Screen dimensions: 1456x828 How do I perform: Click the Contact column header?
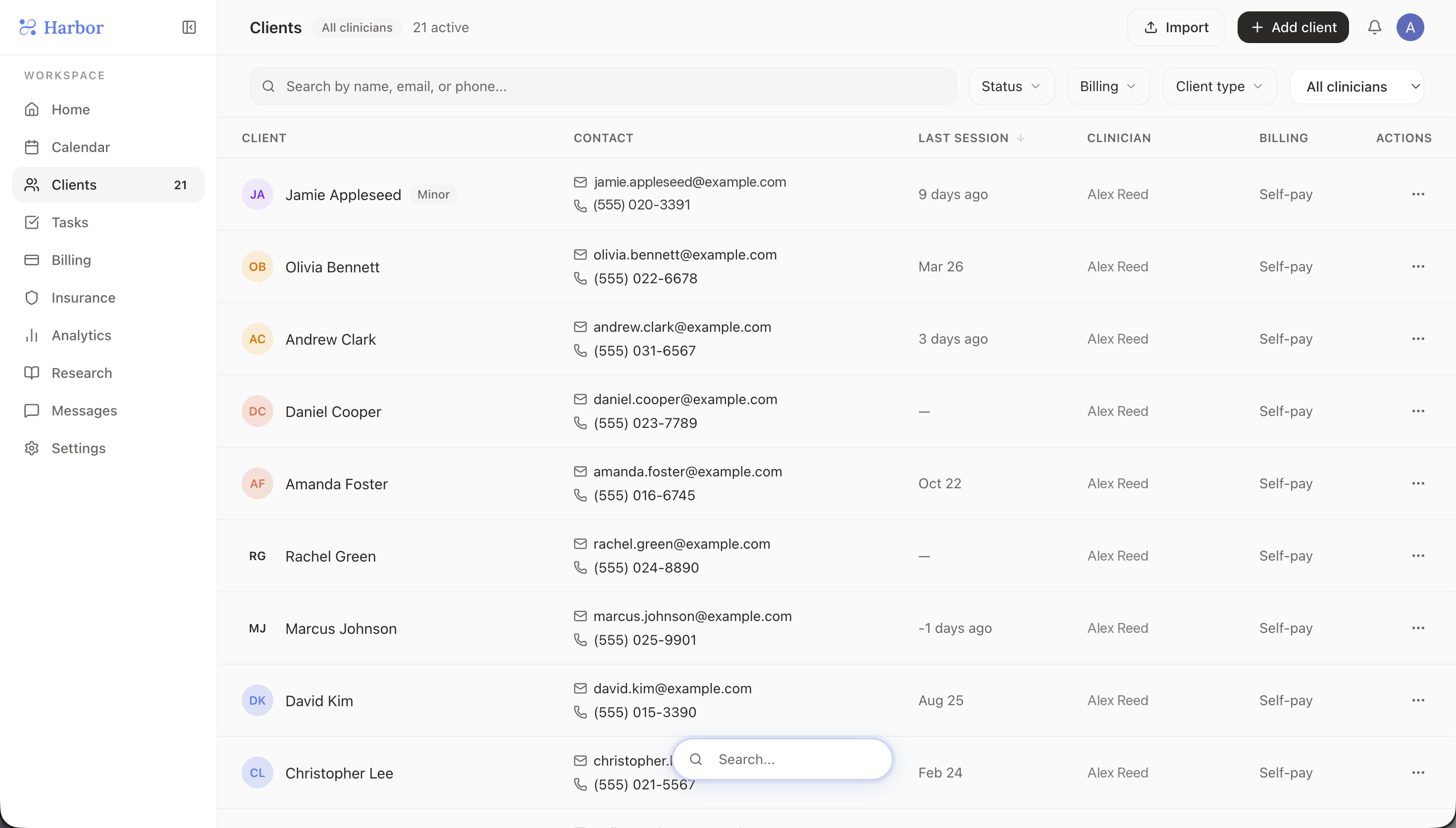603,138
